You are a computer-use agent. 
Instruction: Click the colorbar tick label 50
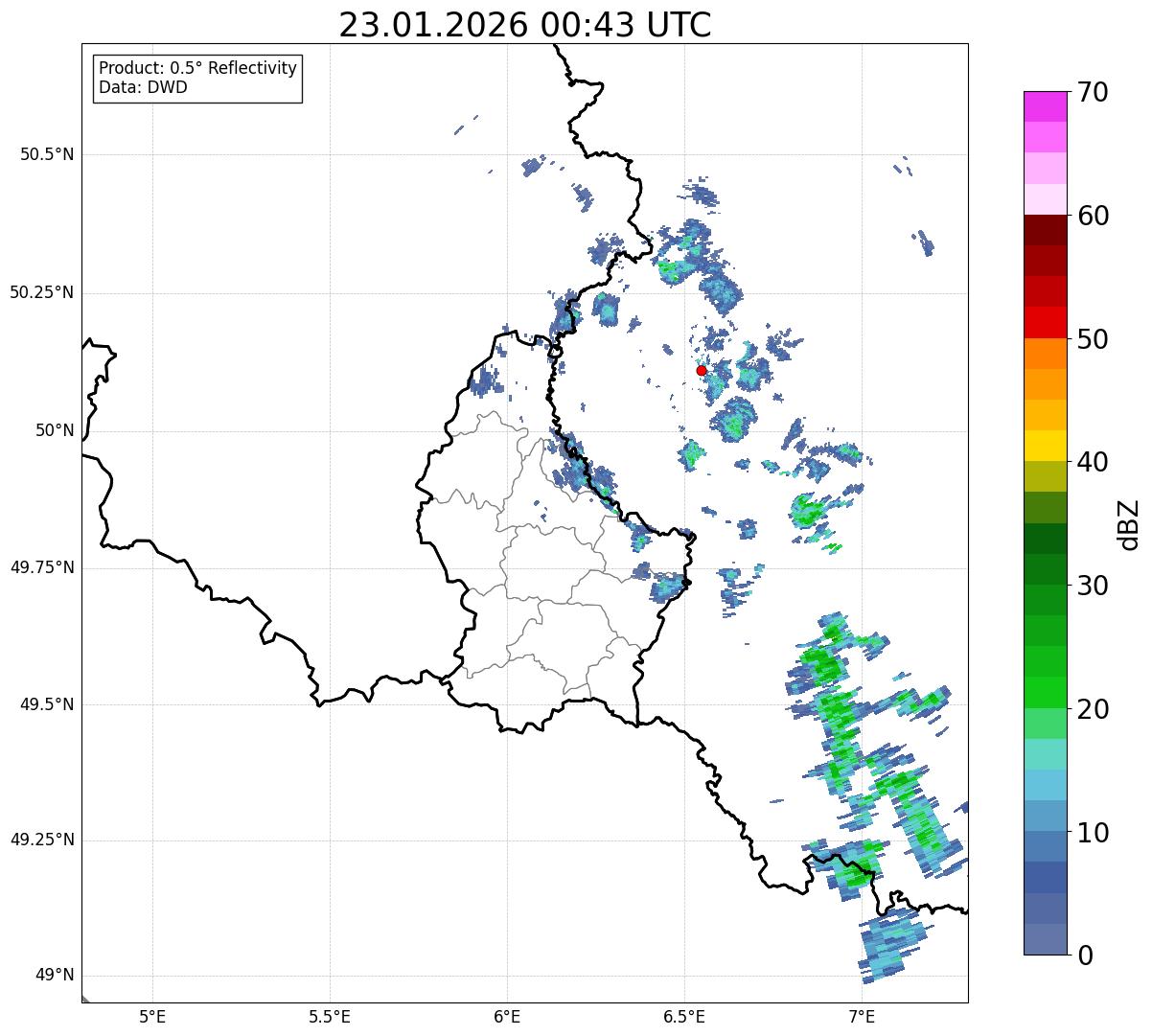click(x=1093, y=339)
